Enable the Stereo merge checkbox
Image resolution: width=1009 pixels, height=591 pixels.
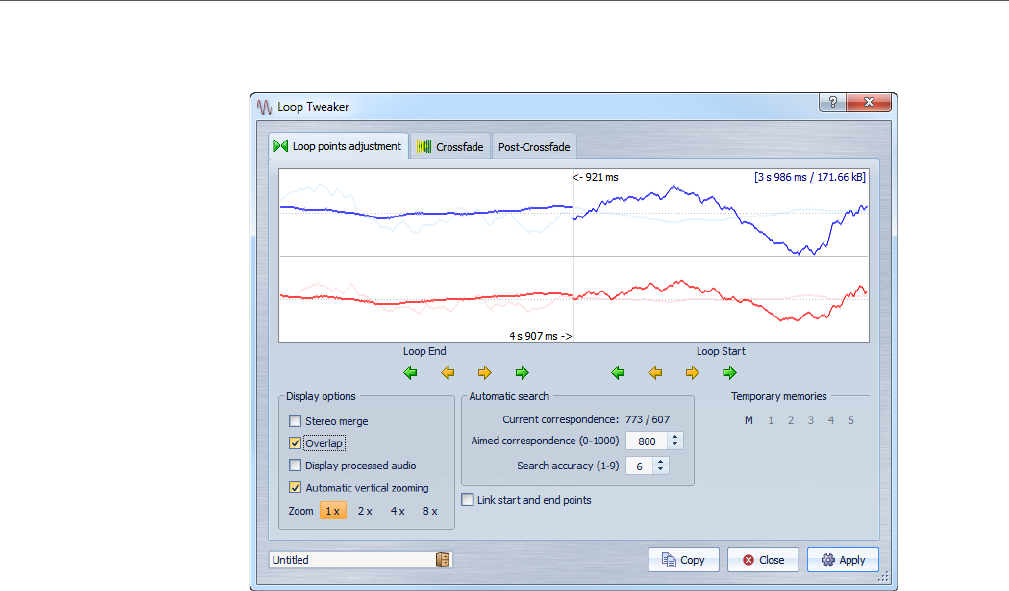[x=295, y=421]
